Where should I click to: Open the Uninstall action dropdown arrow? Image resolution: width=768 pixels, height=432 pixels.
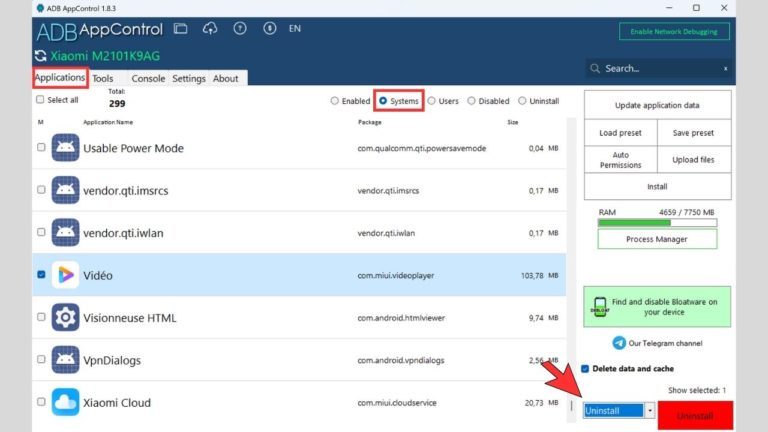coord(650,410)
